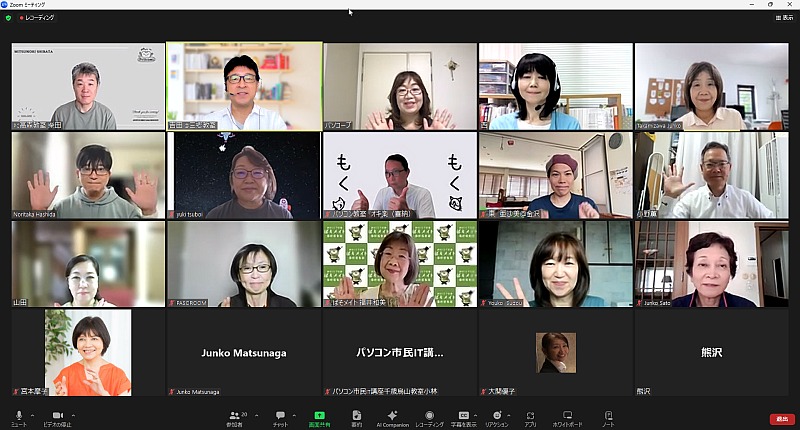This screenshot has width=800, height=430.
Task: Expand audio options arrow beside ミュート
Action: point(33,413)
